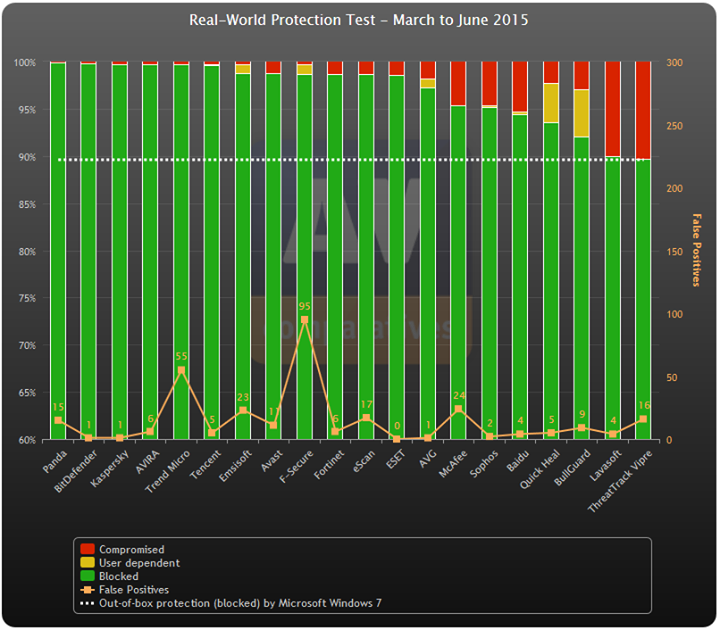Toggle the Out-of-box protection legend entry
Viewport: 720px width, 630px height.
pos(240,603)
